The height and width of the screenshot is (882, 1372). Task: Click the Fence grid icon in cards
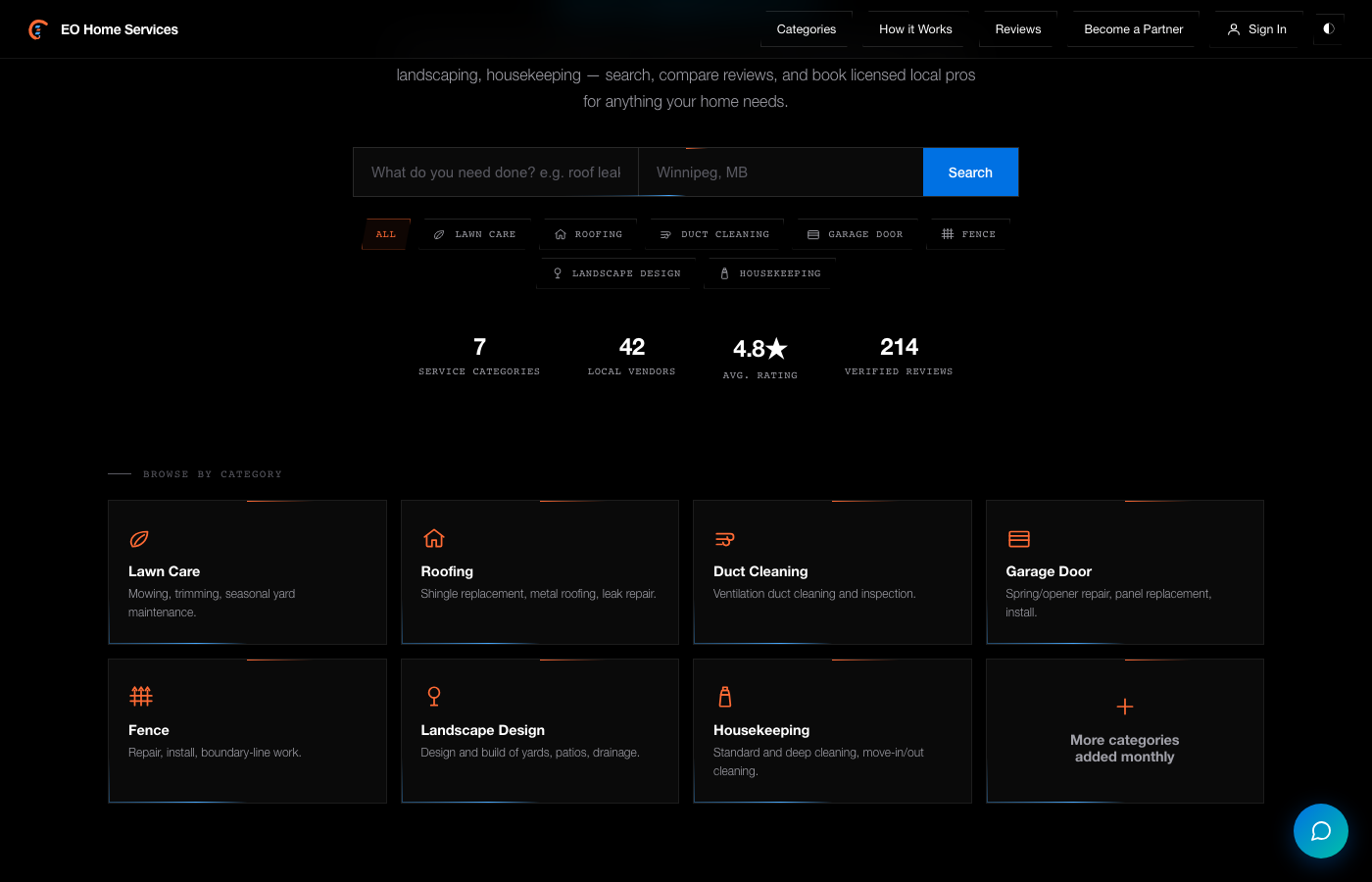coord(141,697)
